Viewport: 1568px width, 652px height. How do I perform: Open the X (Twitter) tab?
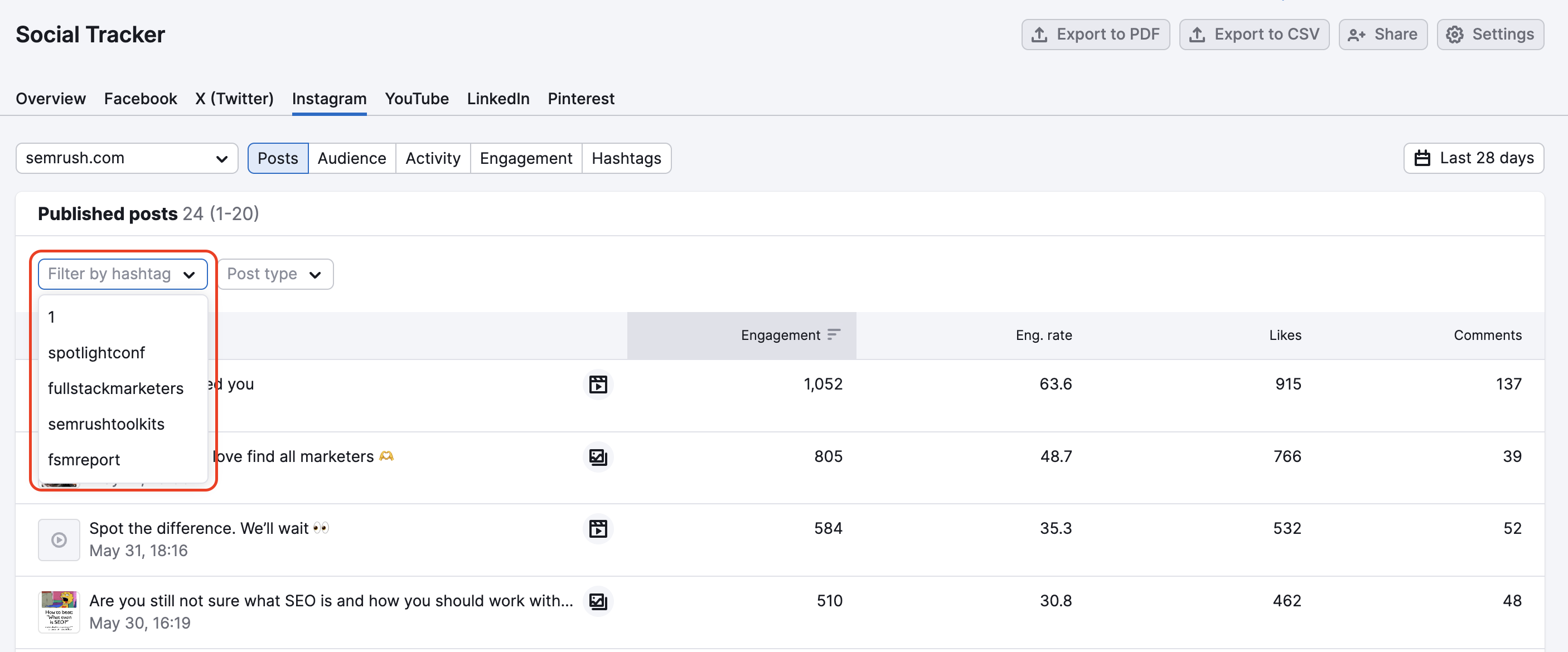click(234, 99)
